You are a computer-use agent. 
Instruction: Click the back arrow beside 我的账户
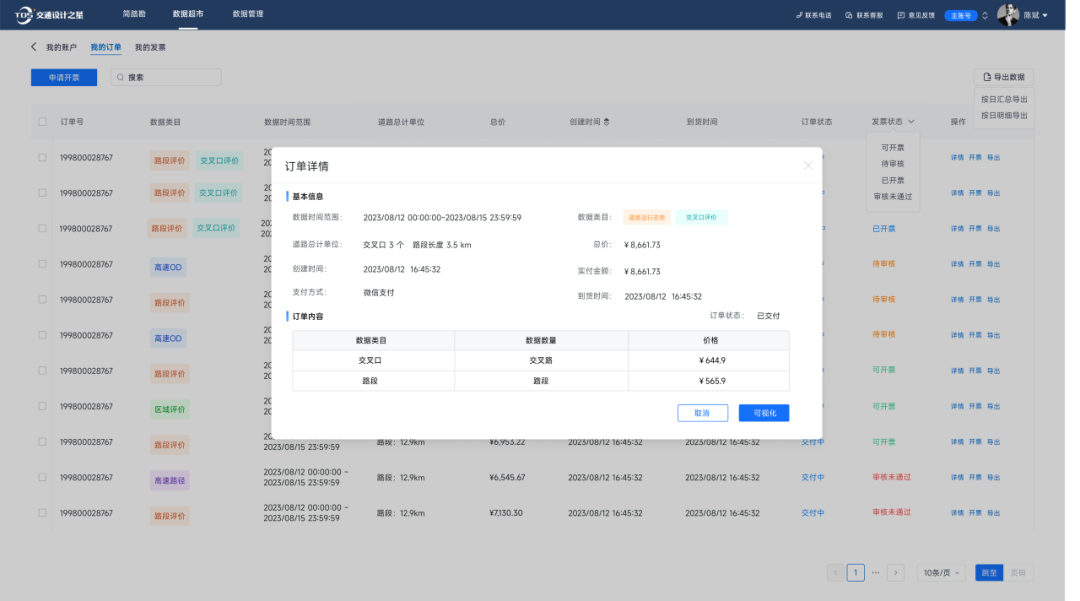(x=34, y=47)
